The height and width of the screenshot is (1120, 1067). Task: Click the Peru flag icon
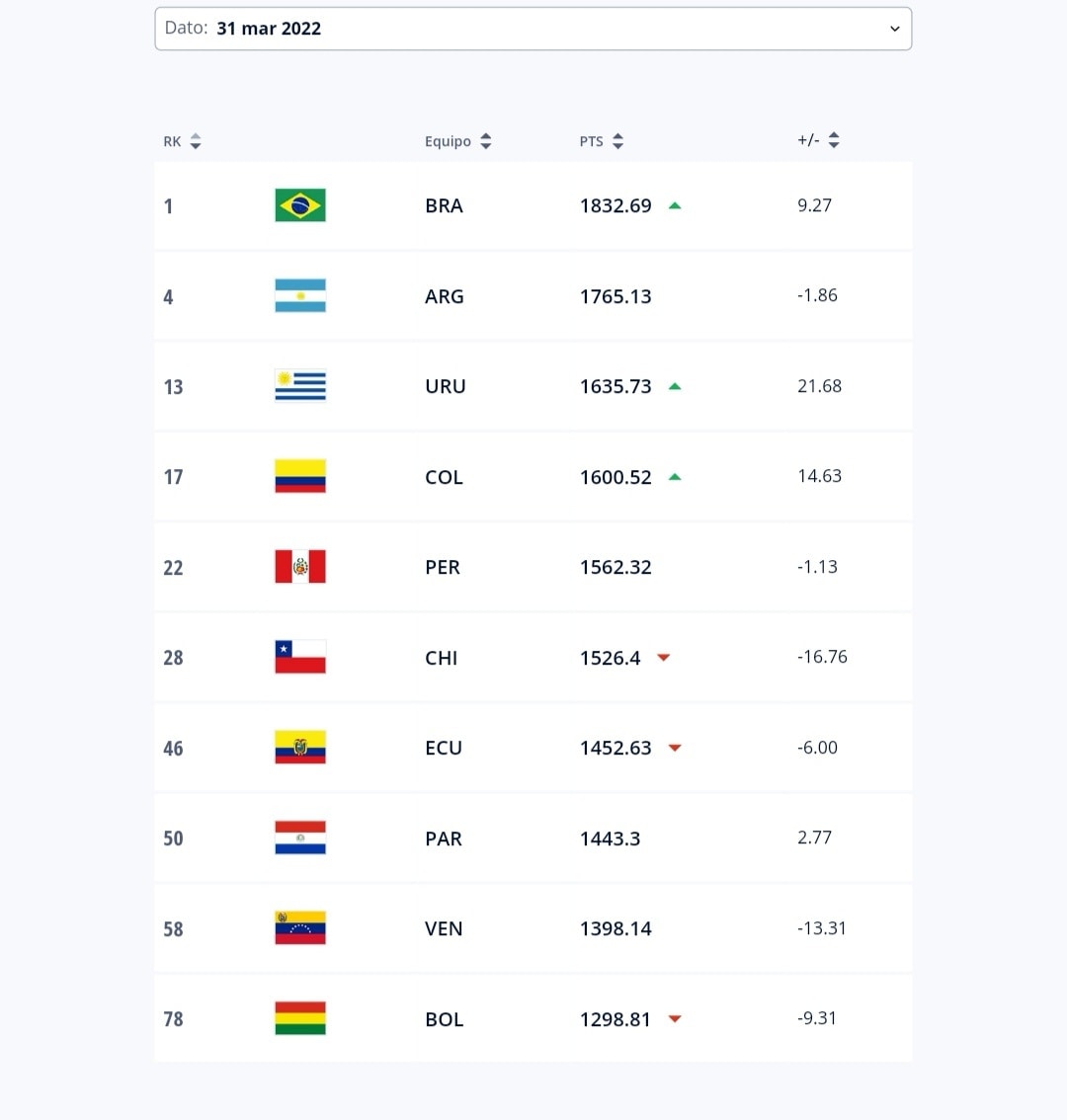click(x=300, y=567)
